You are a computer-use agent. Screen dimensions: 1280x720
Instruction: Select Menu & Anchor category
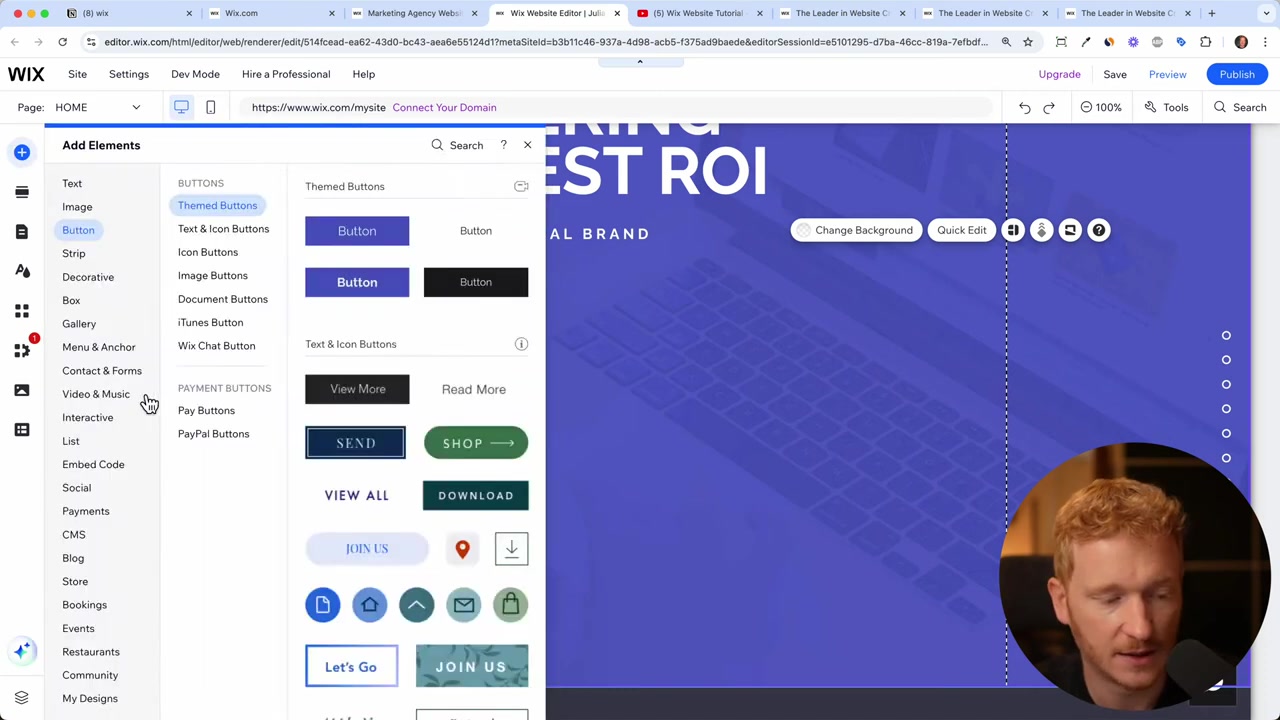coord(98,347)
